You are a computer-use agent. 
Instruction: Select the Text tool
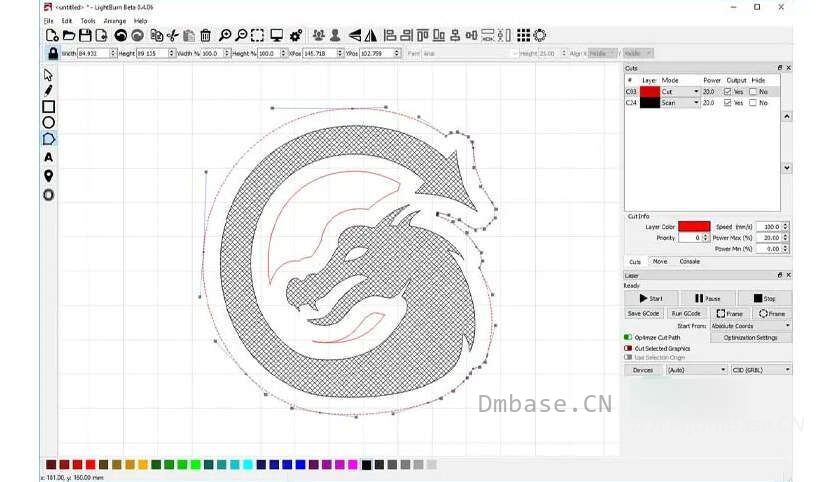(x=48, y=157)
